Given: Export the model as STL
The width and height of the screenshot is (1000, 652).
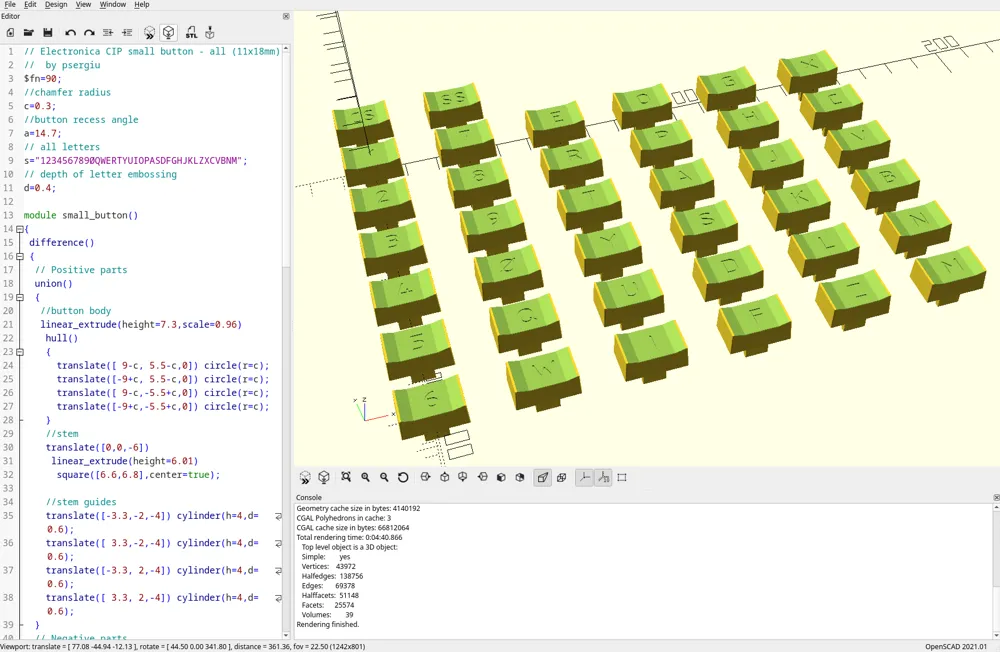Looking at the screenshot, I should 191,33.
